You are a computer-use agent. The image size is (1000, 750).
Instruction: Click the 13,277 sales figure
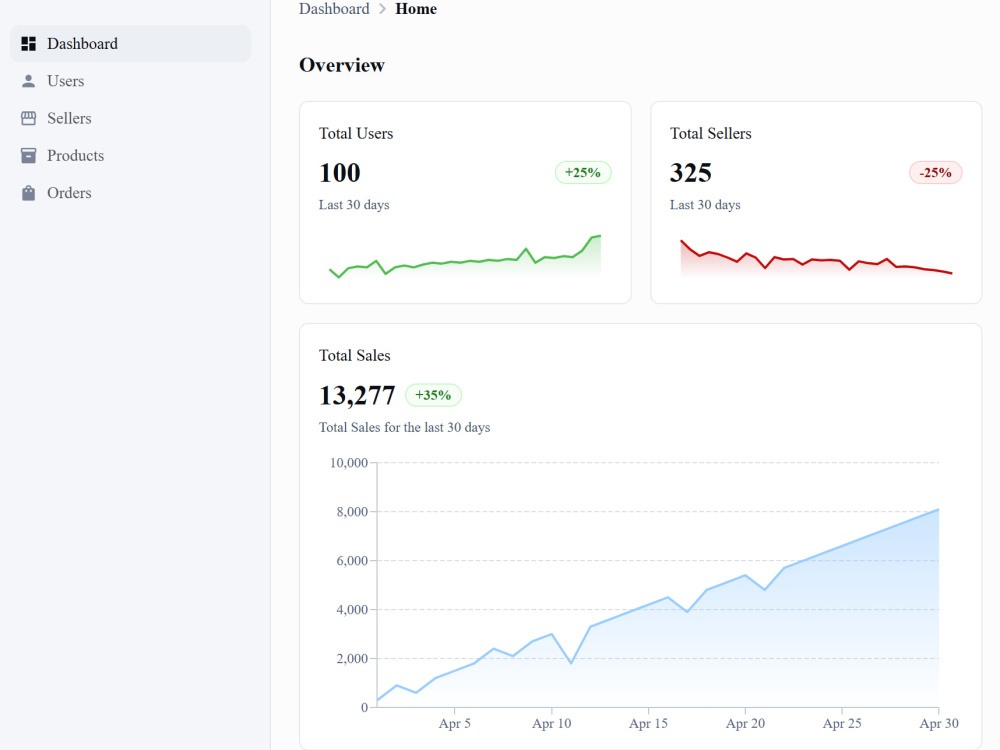(357, 395)
